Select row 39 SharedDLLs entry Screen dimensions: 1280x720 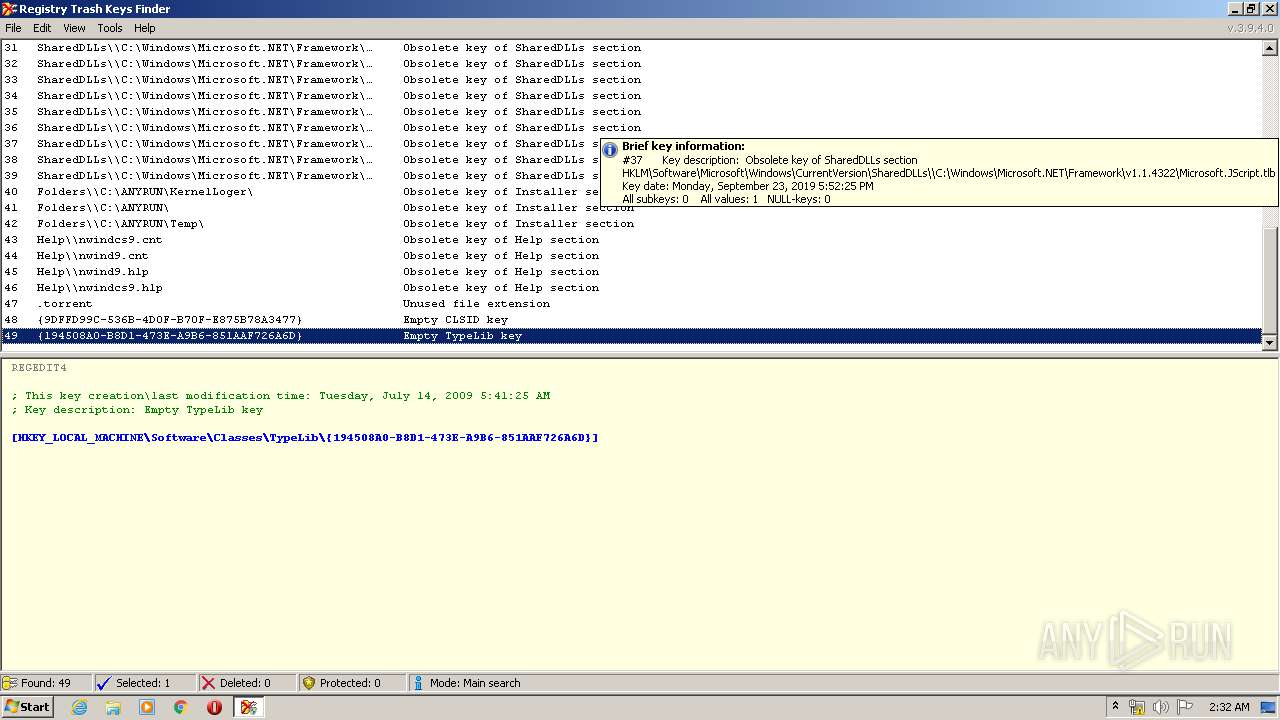coord(300,176)
